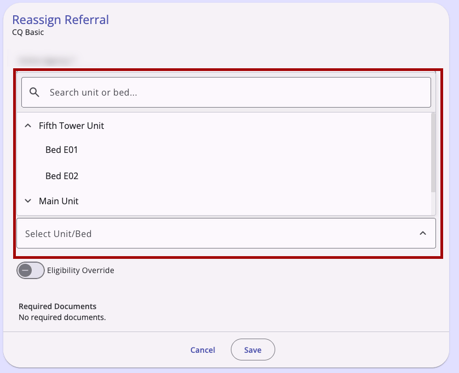Toggle the Eligibility Override switch
Image resolution: width=459 pixels, height=373 pixels.
pyautogui.click(x=30, y=270)
